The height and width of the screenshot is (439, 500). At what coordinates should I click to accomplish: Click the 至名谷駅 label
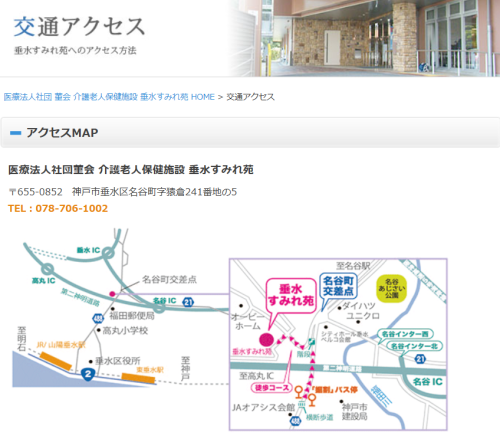[353, 266]
